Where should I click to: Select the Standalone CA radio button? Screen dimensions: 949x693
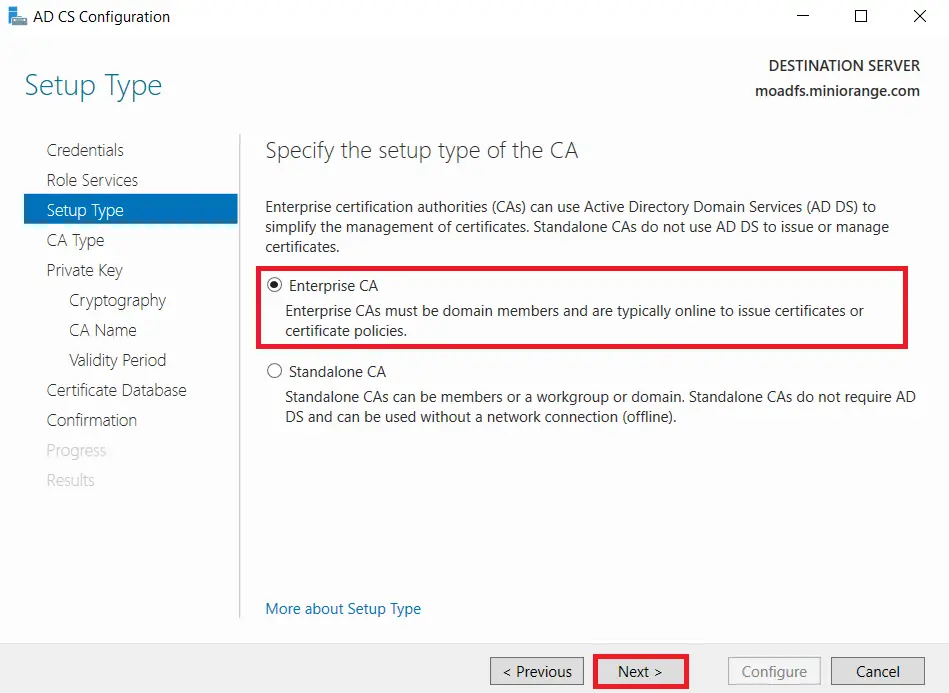274,371
